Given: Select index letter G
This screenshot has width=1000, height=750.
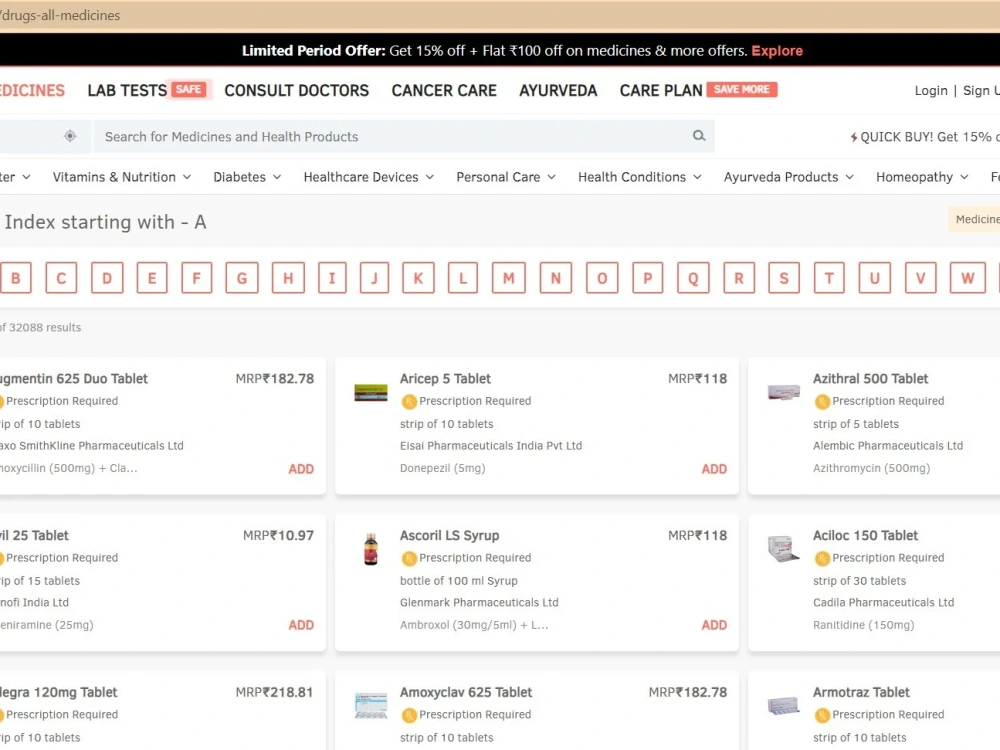Looking at the screenshot, I should (242, 277).
